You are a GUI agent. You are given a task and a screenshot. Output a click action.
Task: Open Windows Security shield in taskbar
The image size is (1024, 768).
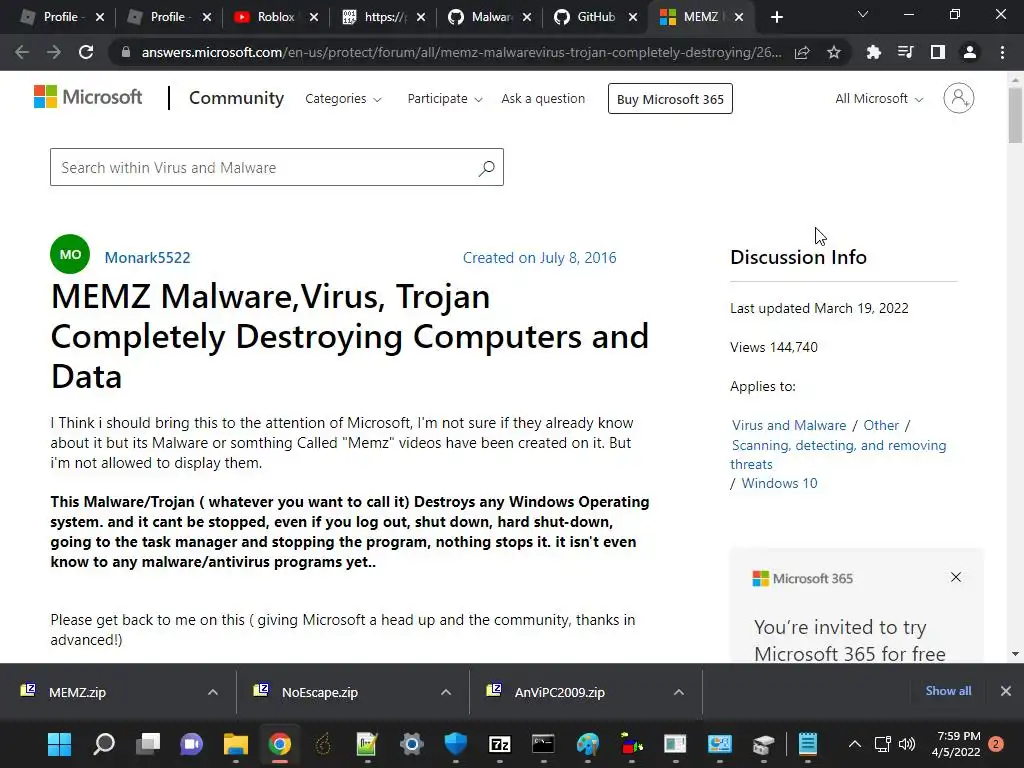point(456,744)
